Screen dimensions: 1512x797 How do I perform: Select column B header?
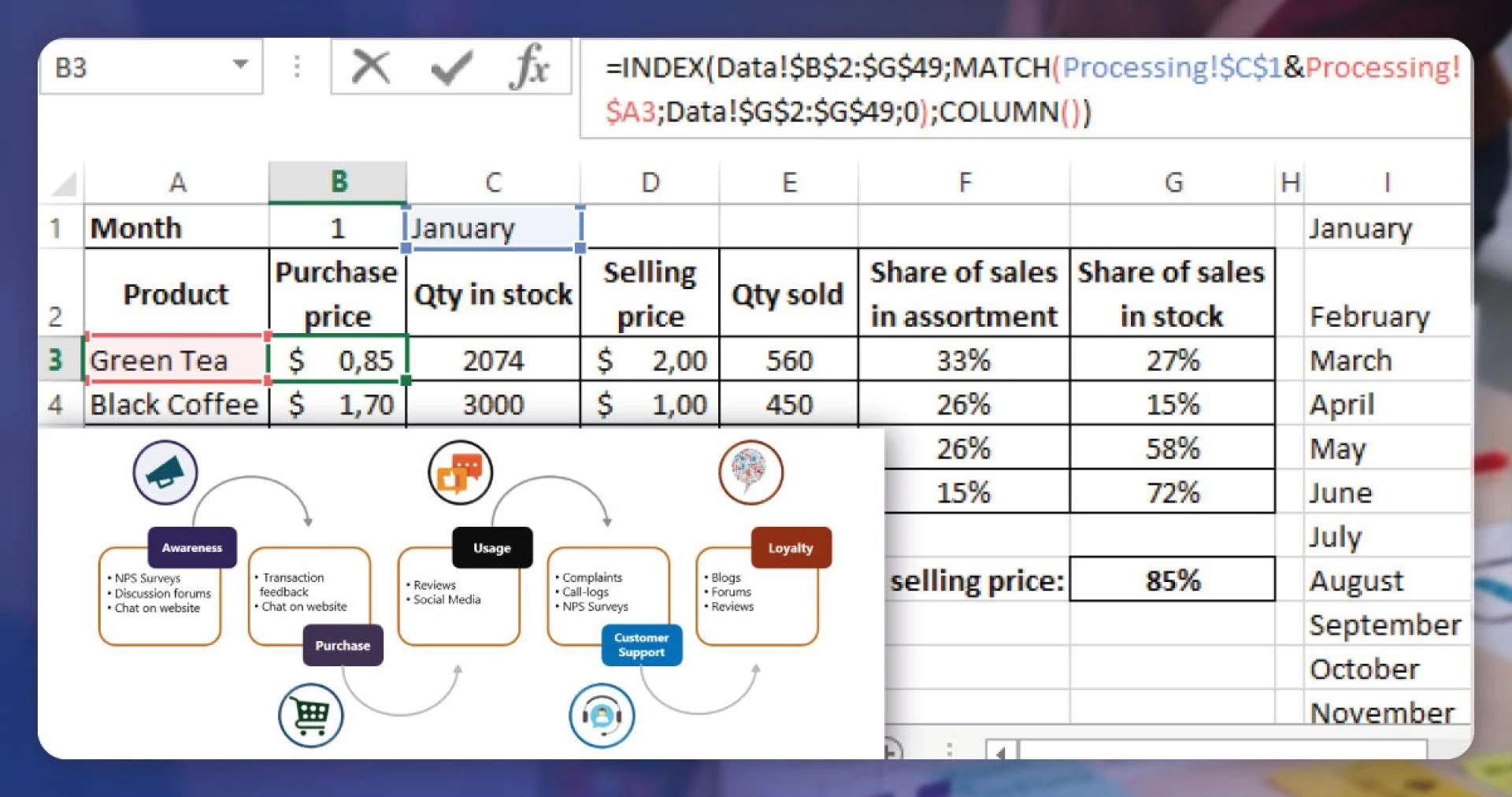coord(337,181)
